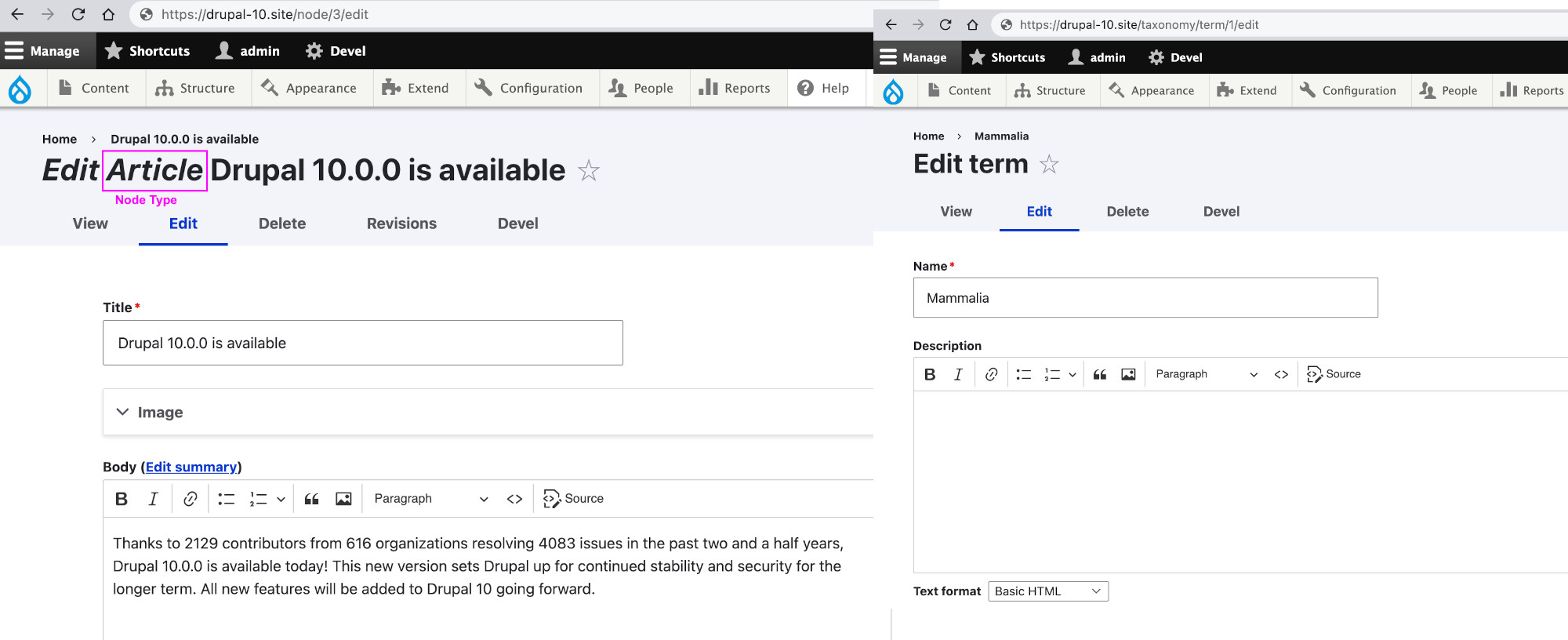Screen dimensions: 1568x640
Task: Toggle Source mode in Description editor
Action: tap(1334, 374)
